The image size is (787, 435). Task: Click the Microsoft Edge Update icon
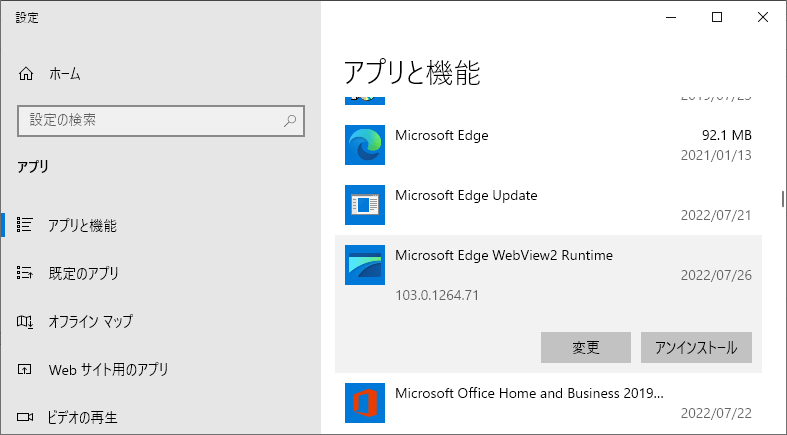365,205
